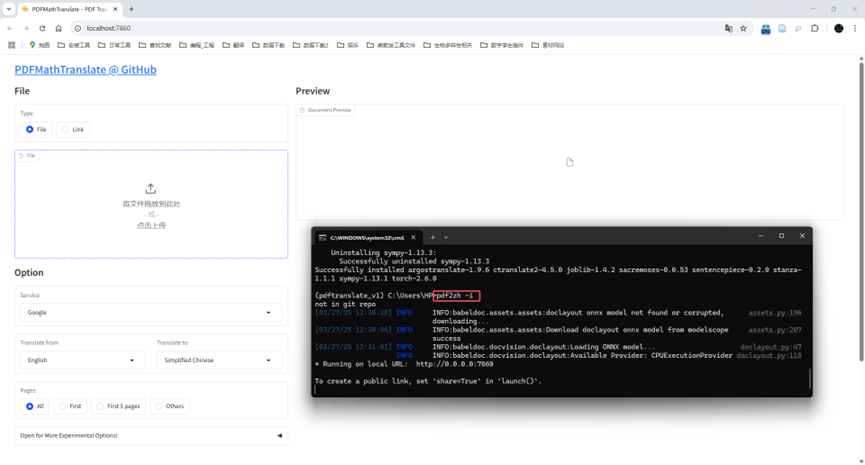Image resolution: width=865 pixels, height=465 pixels.
Task: Click the translate page icon in address bar
Action: [729, 28]
